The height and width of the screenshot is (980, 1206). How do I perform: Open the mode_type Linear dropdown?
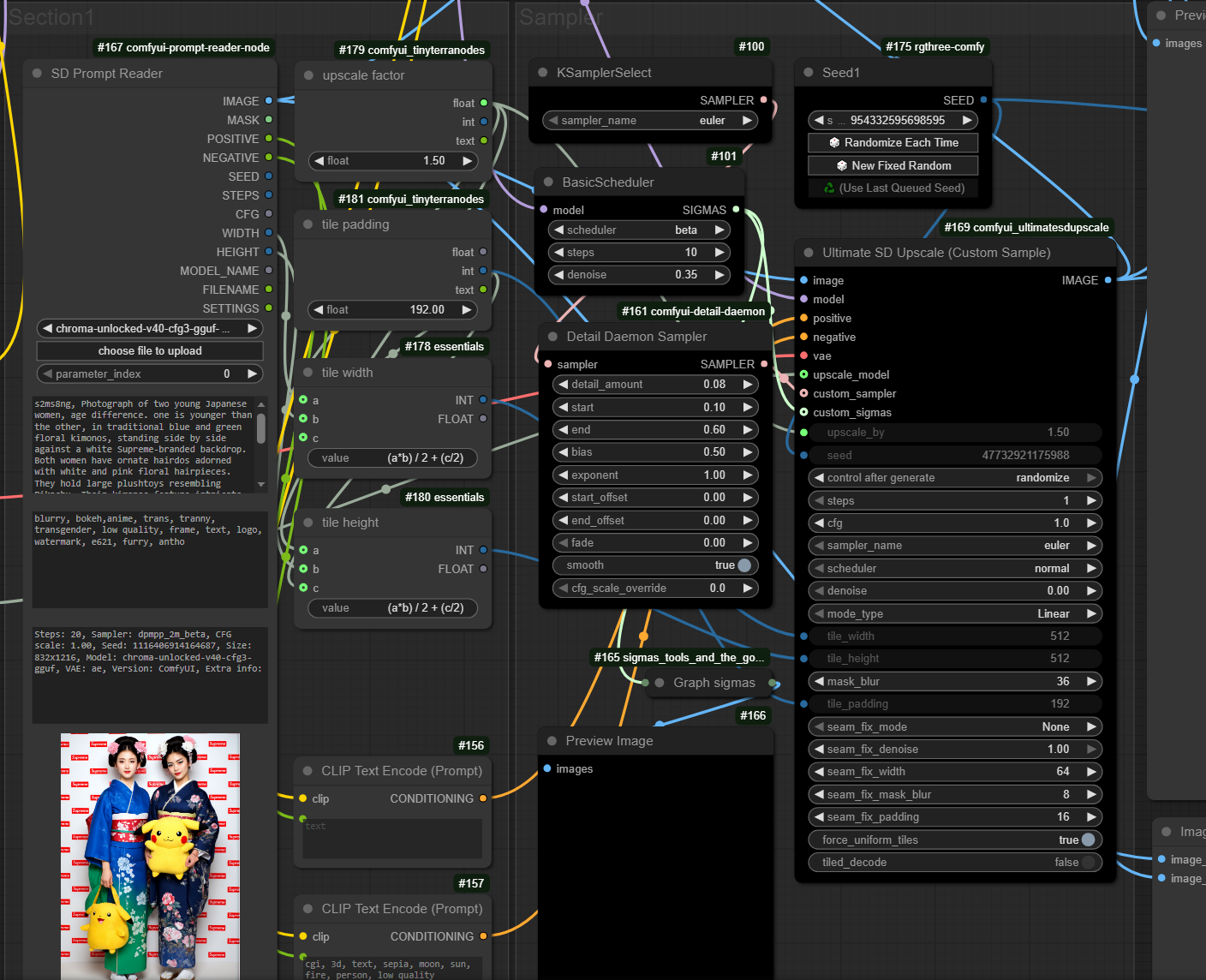click(x=955, y=614)
